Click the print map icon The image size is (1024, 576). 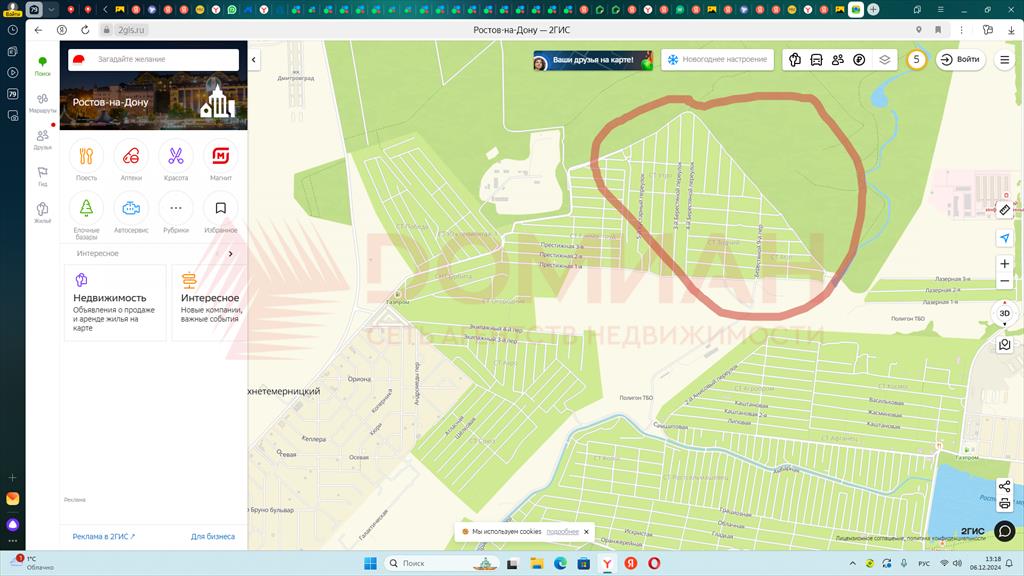(x=1005, y=503)
